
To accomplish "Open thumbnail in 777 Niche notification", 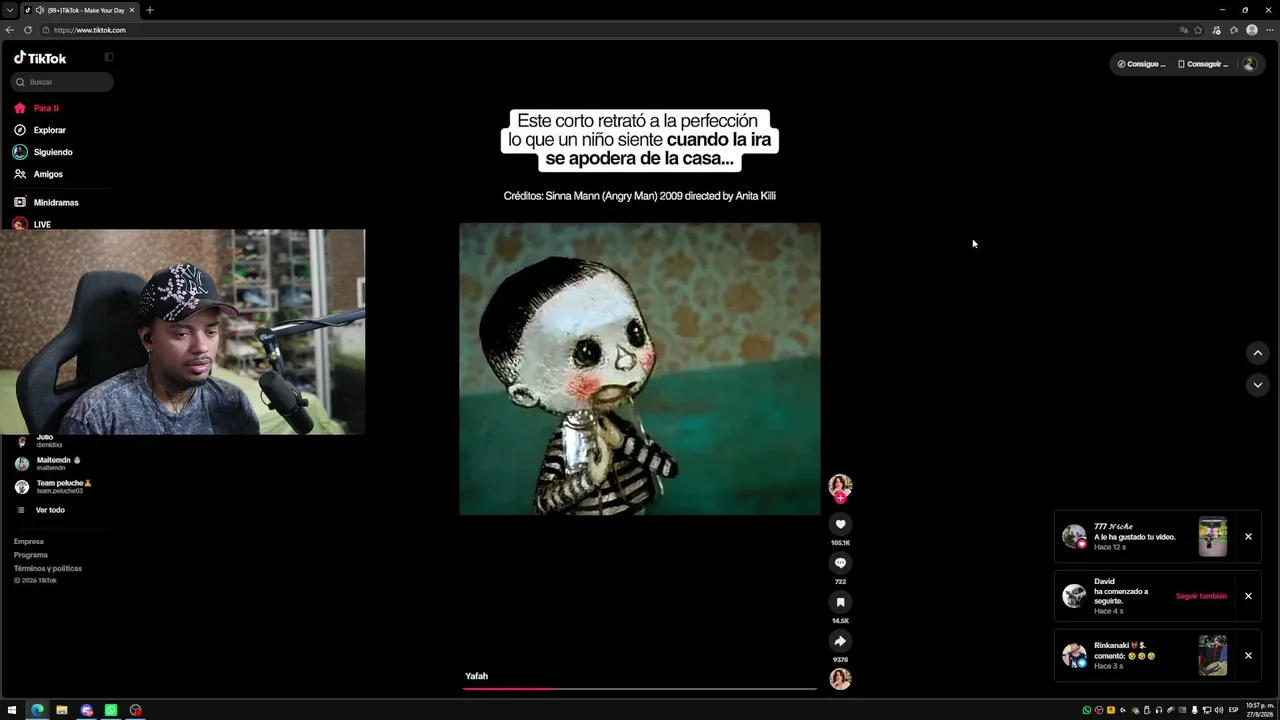I will 1213,537.
